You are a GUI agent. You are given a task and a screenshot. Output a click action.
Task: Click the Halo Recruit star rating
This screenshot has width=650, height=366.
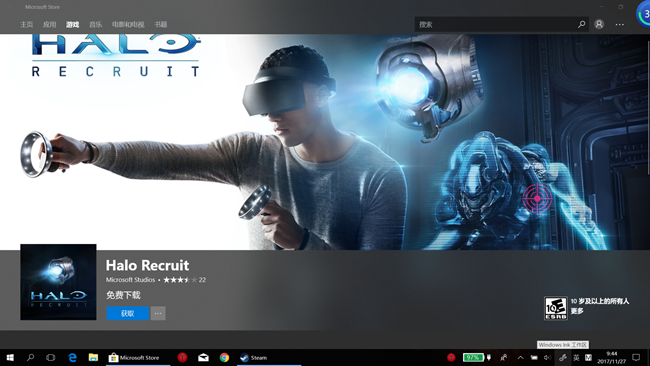[x=180, y=280]
